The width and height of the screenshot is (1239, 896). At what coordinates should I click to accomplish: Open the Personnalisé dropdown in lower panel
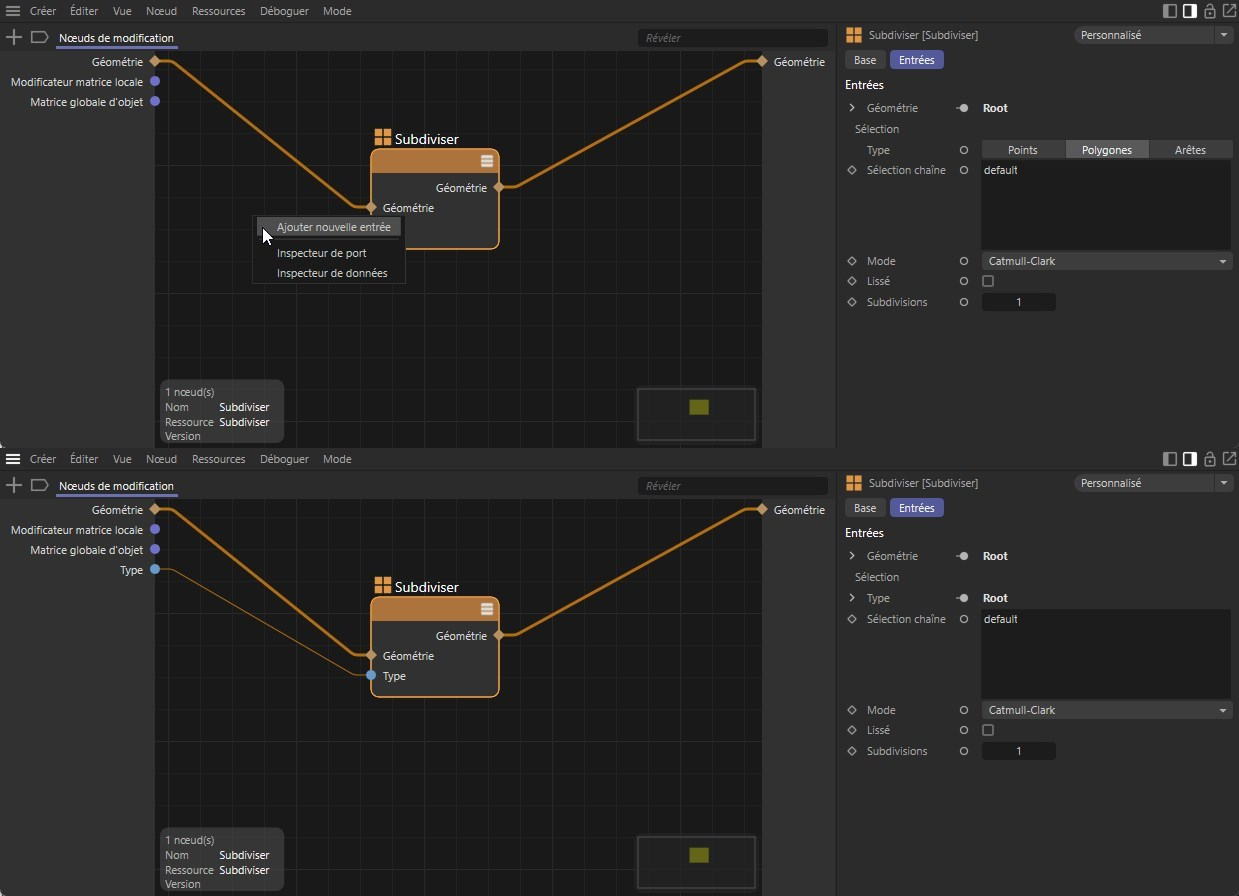[1153, 483]
